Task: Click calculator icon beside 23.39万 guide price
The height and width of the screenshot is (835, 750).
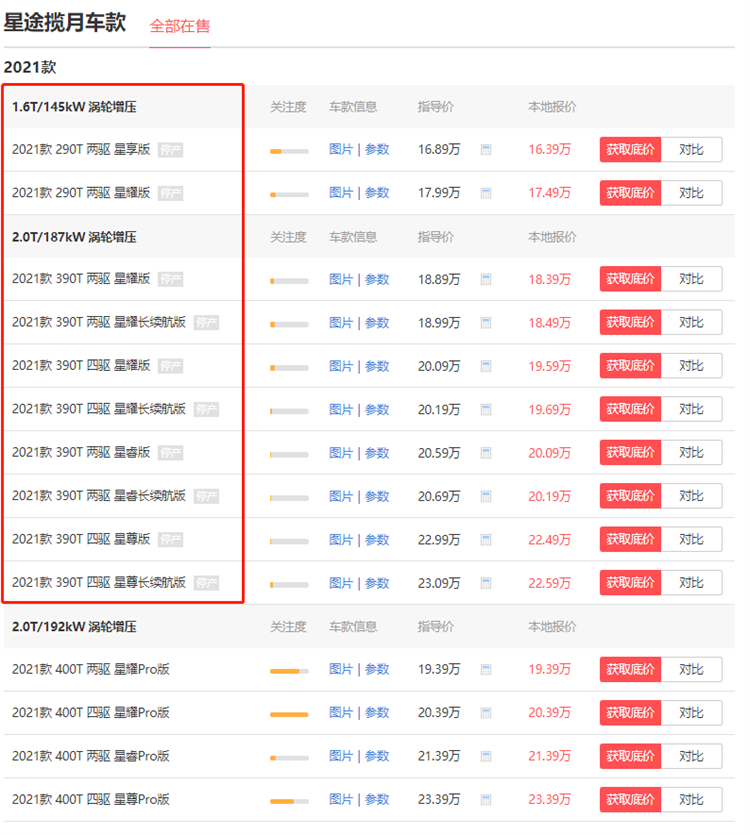Action: (486, 799)
